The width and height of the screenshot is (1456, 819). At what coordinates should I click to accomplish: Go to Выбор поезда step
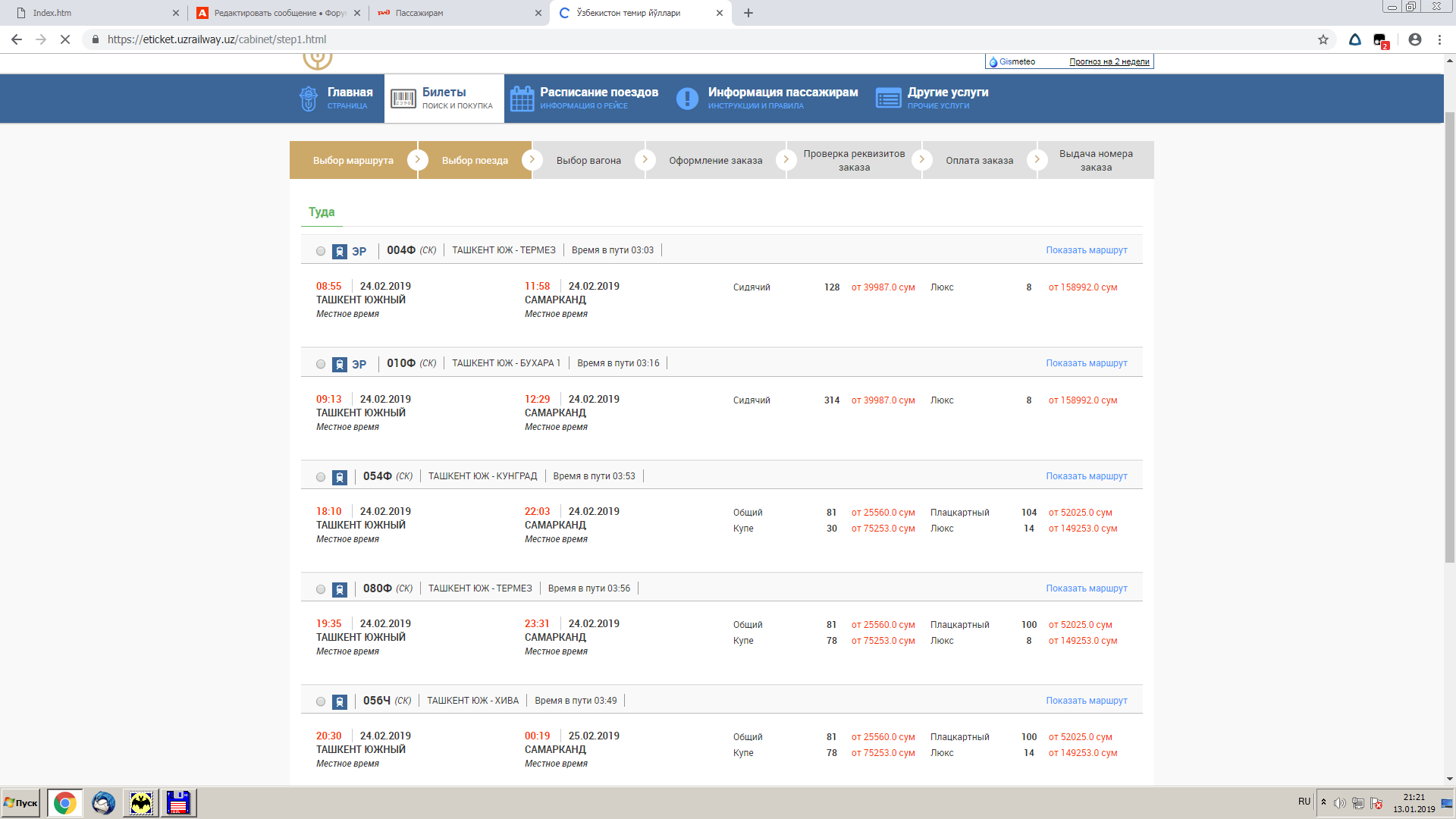tap(475, 160)
